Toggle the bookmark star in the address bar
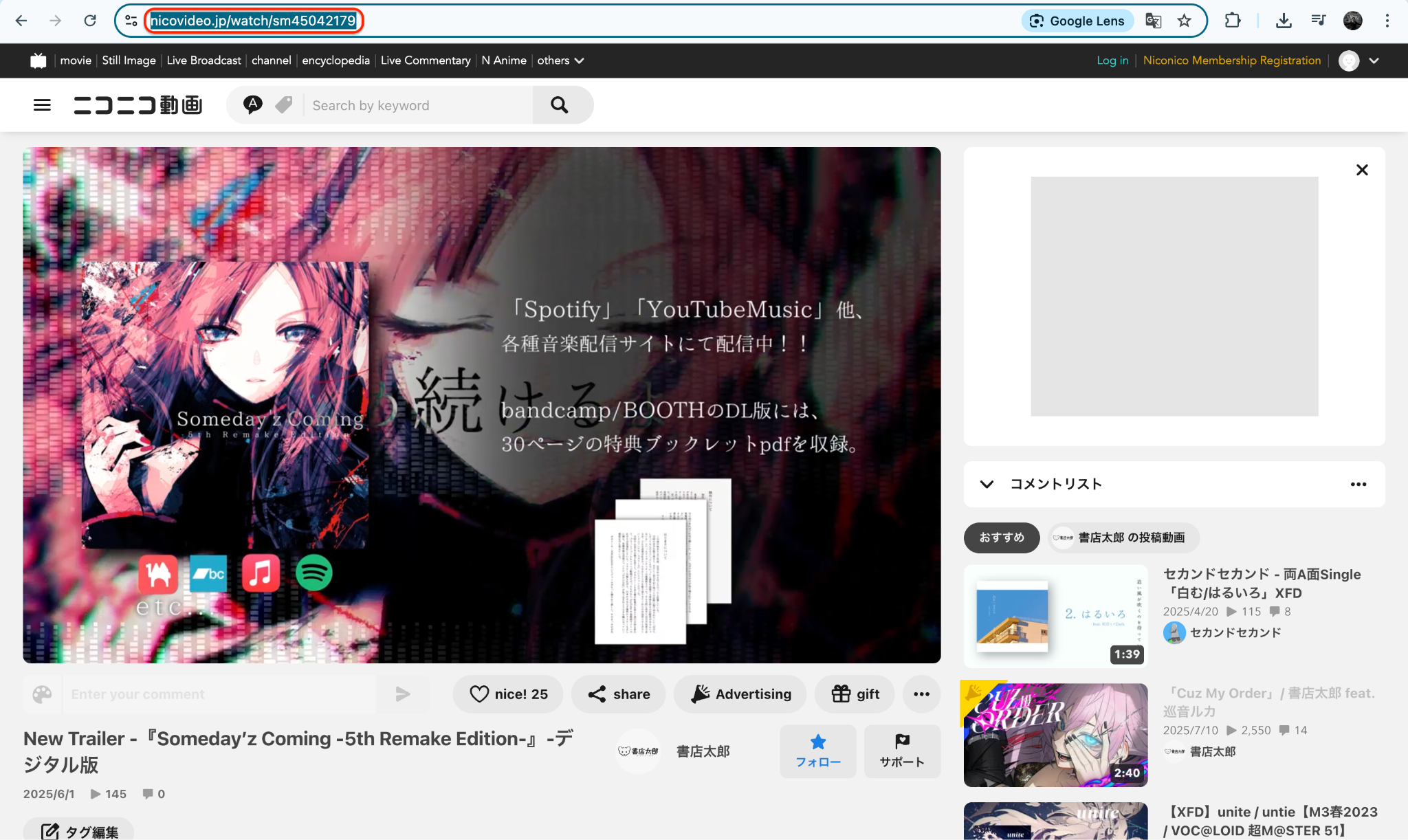Image resolution: width=1408 pixels, height=840 pixels. 1185,21
